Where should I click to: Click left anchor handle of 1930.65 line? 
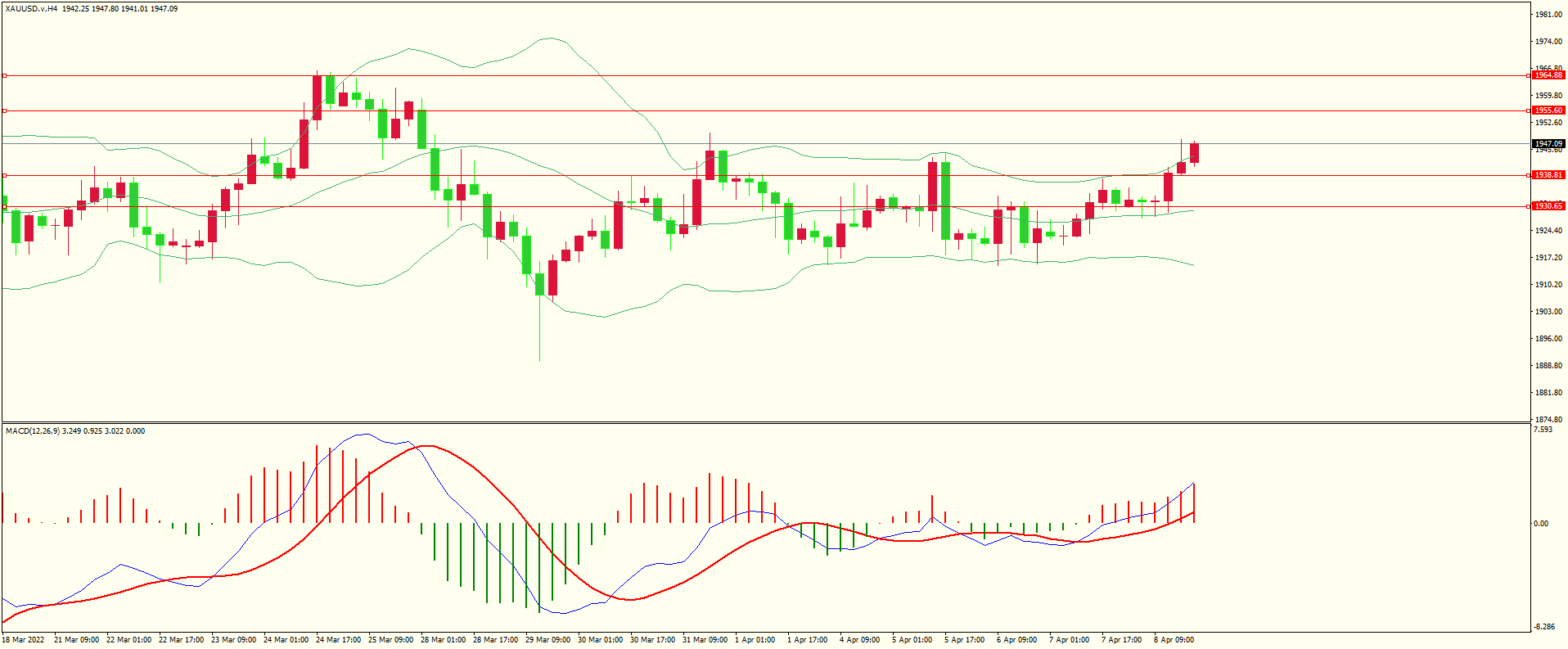[4, 206]
